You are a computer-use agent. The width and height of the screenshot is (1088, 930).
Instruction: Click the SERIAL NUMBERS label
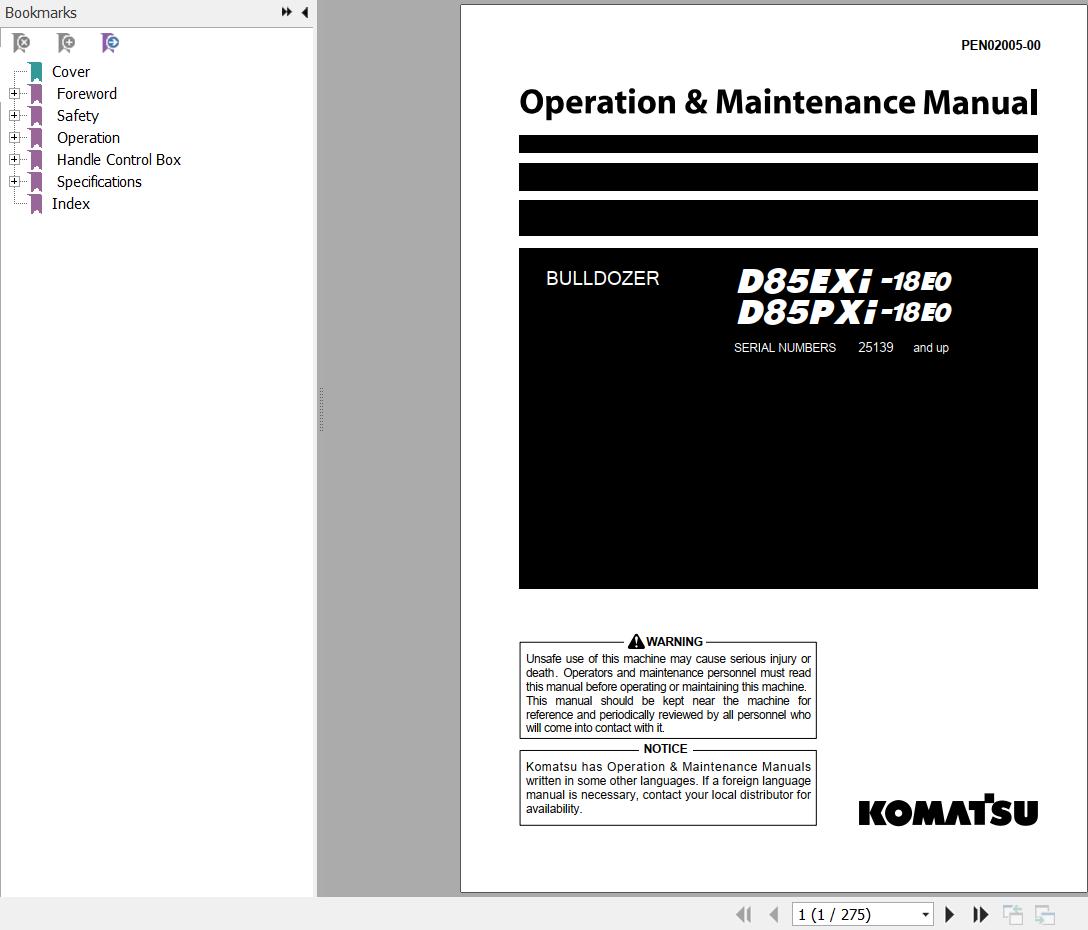785,348
